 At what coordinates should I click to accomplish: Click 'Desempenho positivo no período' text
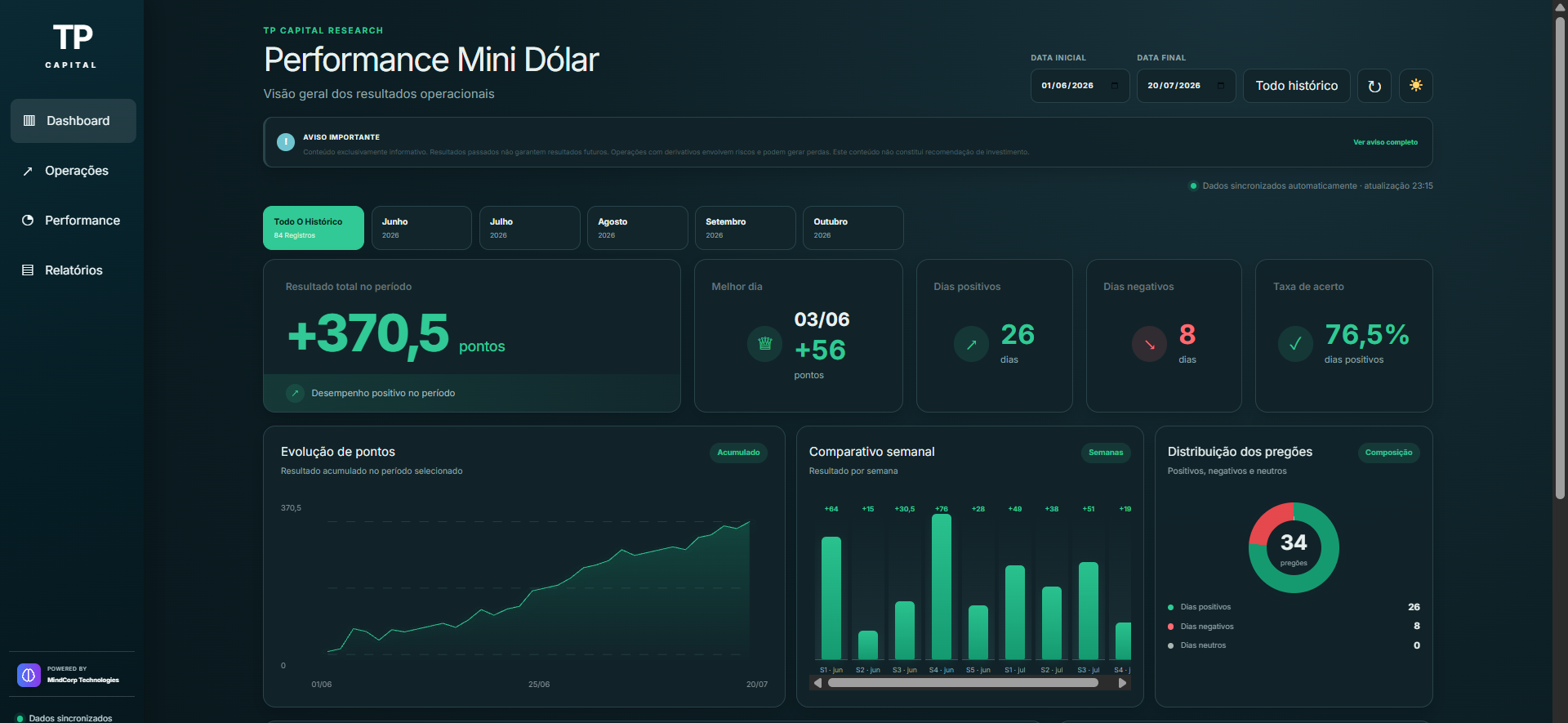point(383,393)
